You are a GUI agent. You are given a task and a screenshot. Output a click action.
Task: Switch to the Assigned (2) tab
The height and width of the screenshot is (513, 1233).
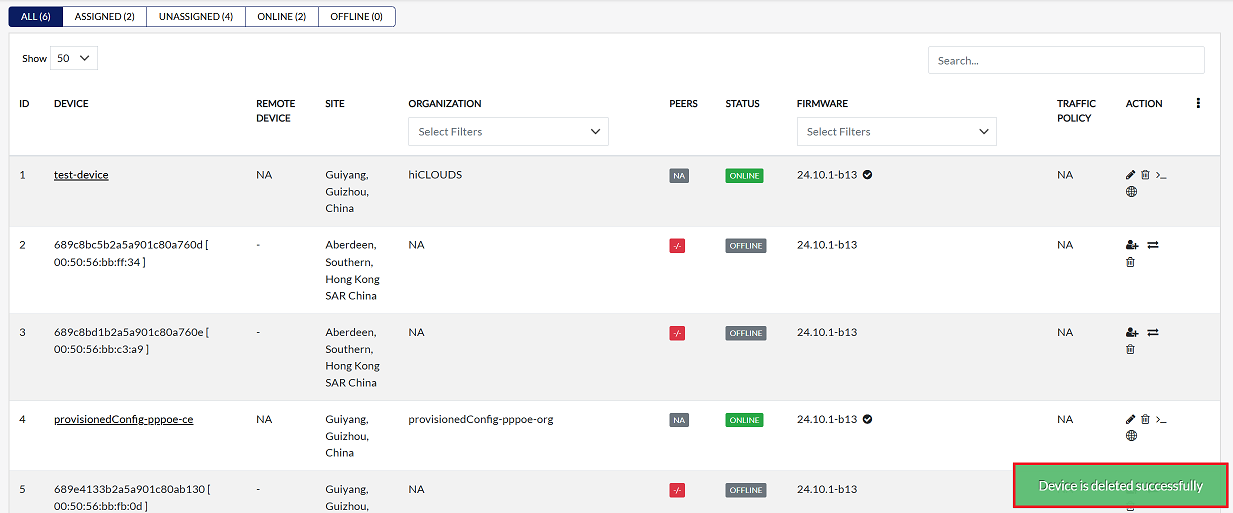pos(104,17)
